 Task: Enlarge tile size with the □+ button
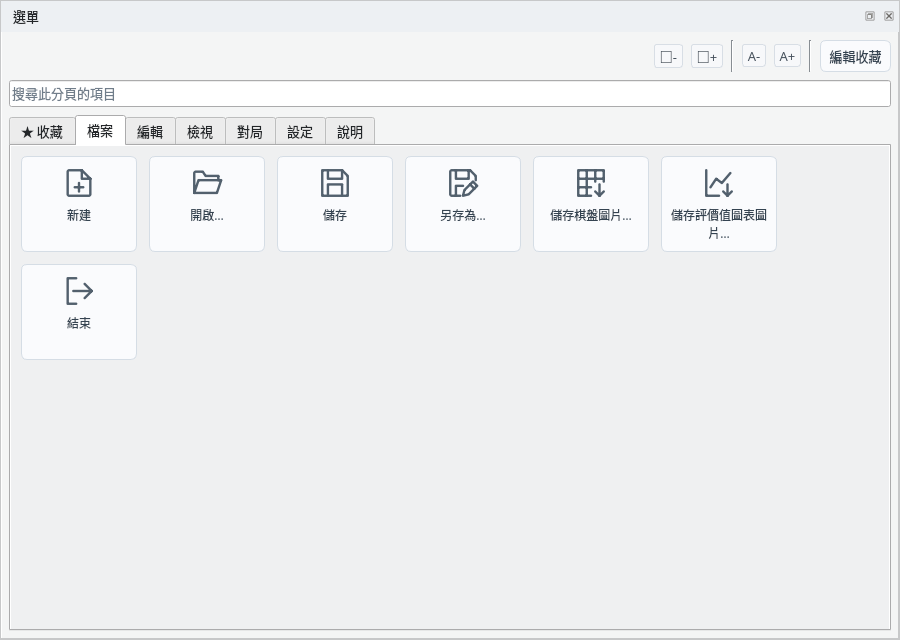[707, 57]
